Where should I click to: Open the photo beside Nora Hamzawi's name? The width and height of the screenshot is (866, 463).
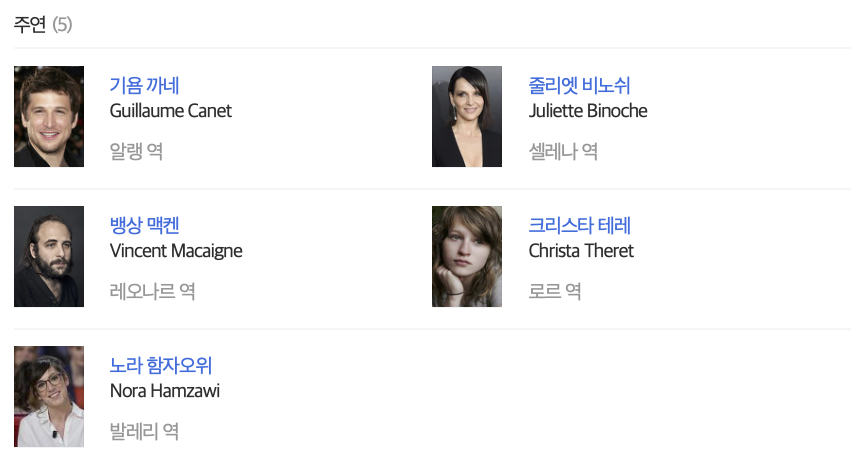click(49, 397)
